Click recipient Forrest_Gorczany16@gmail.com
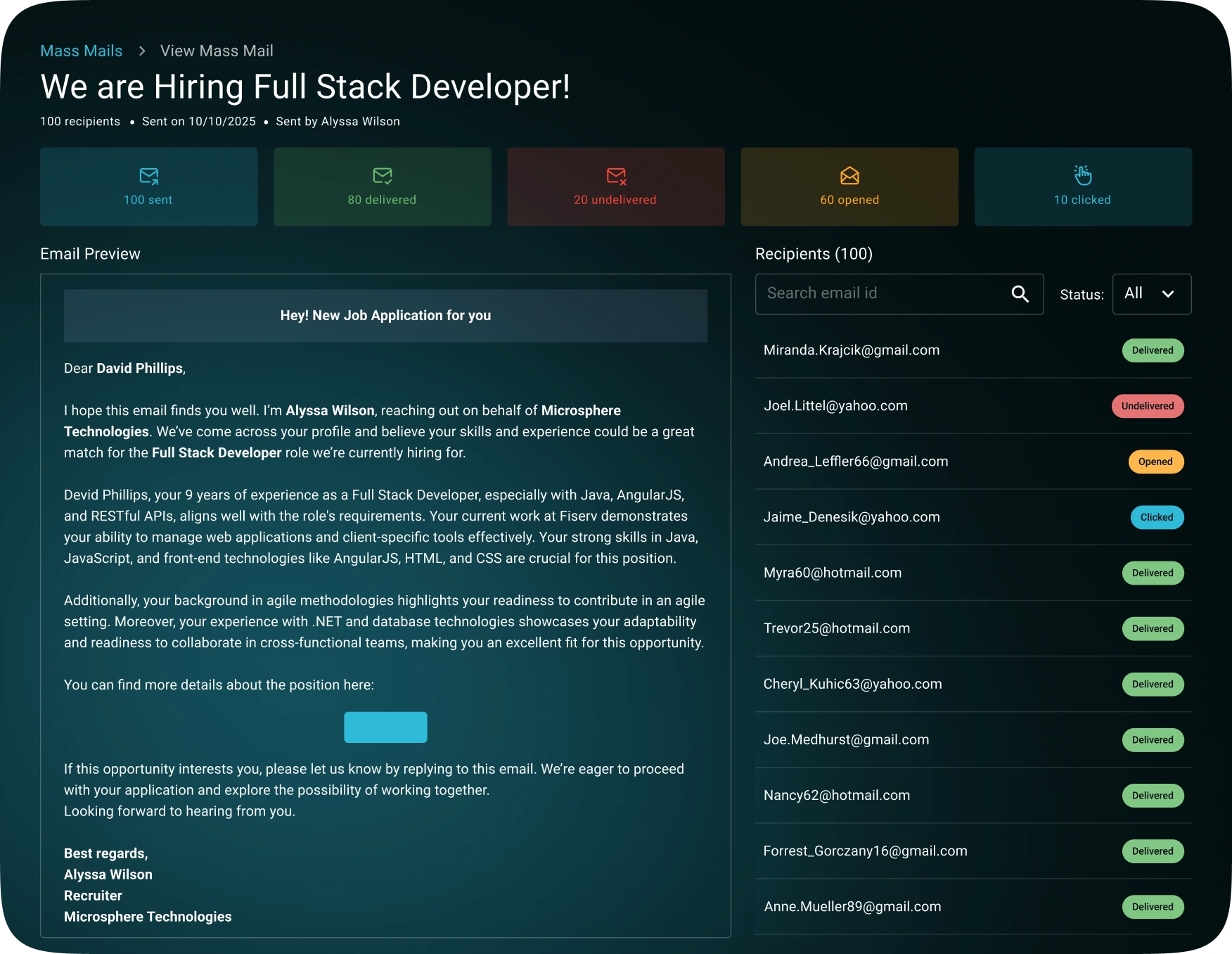The image size is (1232, 954). point(866,851)
